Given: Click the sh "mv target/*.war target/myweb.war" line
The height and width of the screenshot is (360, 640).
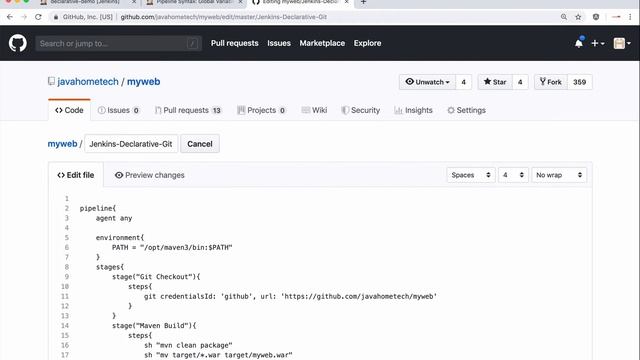Looking at the screenshot, I should [x=218, y=355].
